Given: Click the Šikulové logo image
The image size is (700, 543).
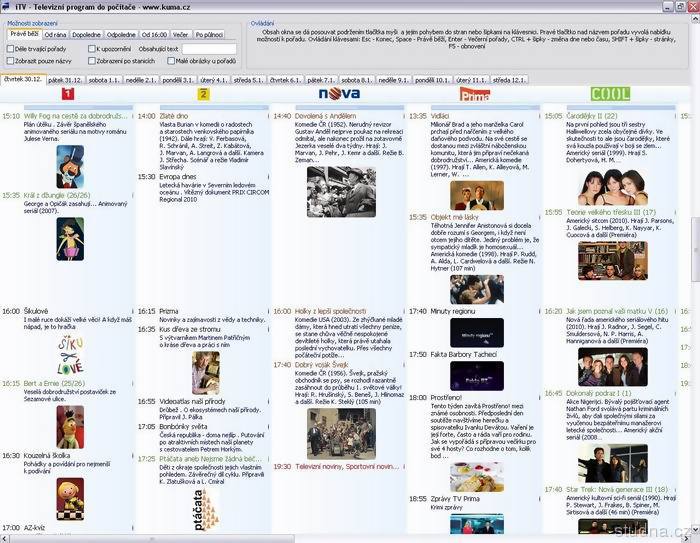Looking at the screenshot, I should coord(70,355).
